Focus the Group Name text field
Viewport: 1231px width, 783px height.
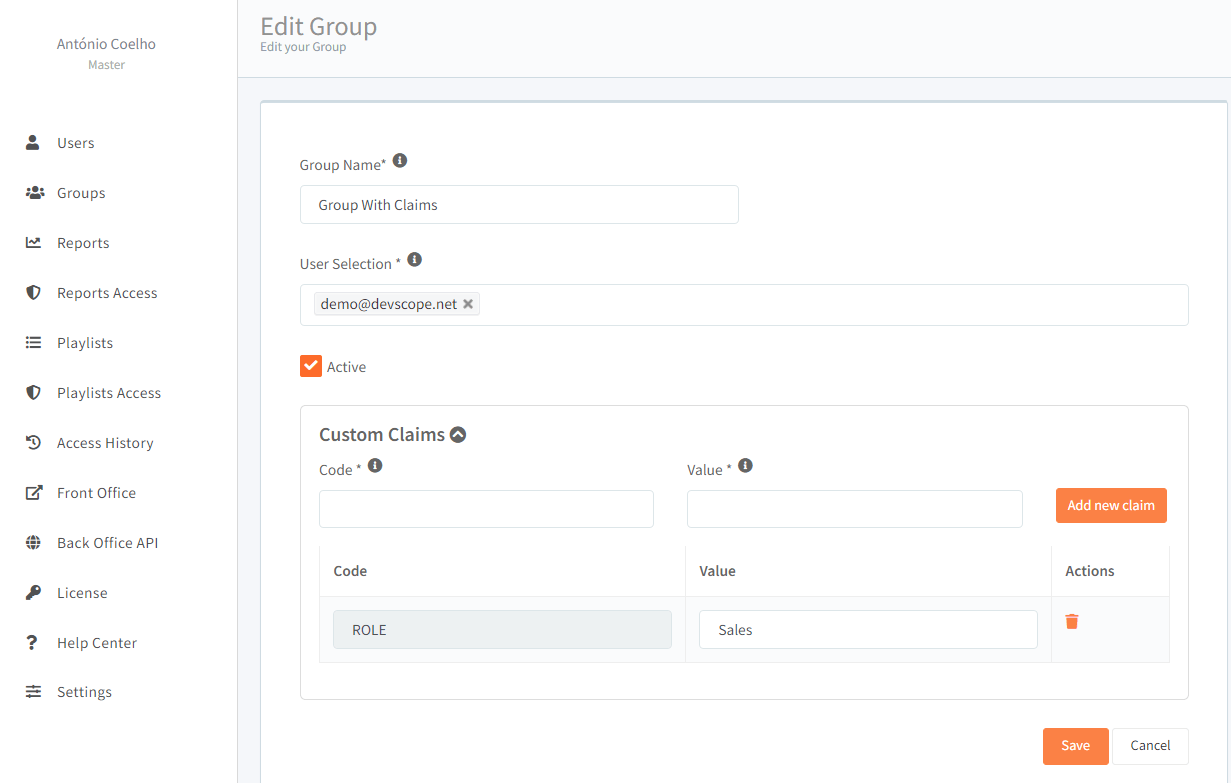(x=519, y=205)
